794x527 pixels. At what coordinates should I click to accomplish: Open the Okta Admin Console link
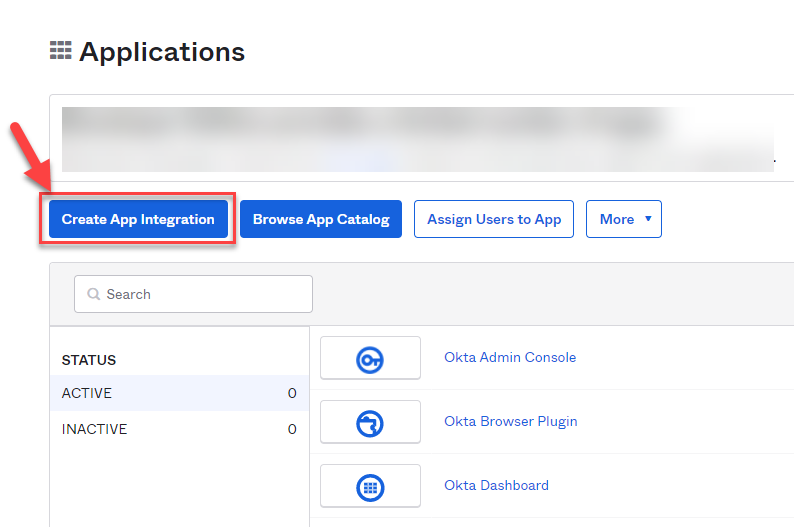[510, 357]
